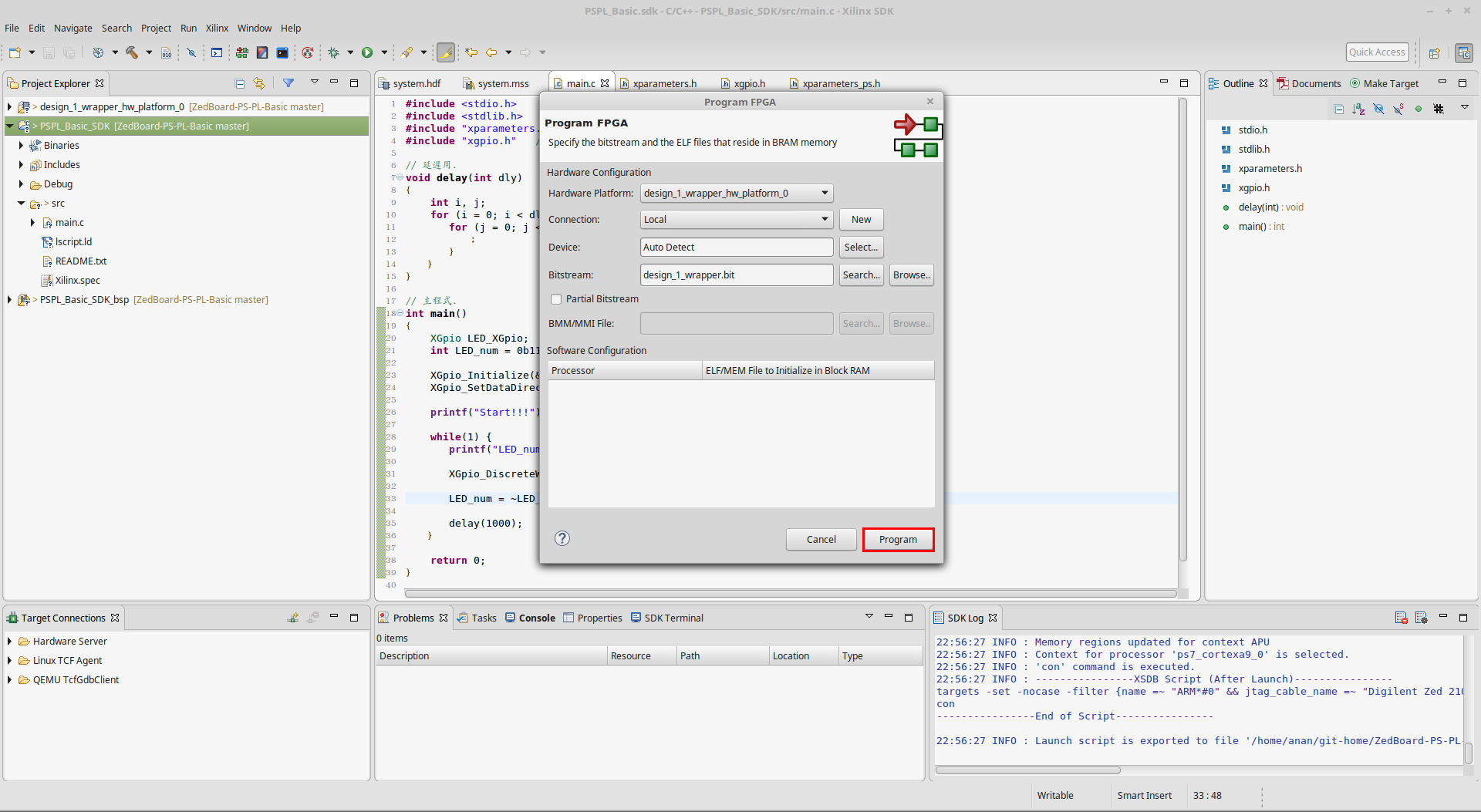
Task: Click the Open Perspective icon
Action: [1434, 52]
